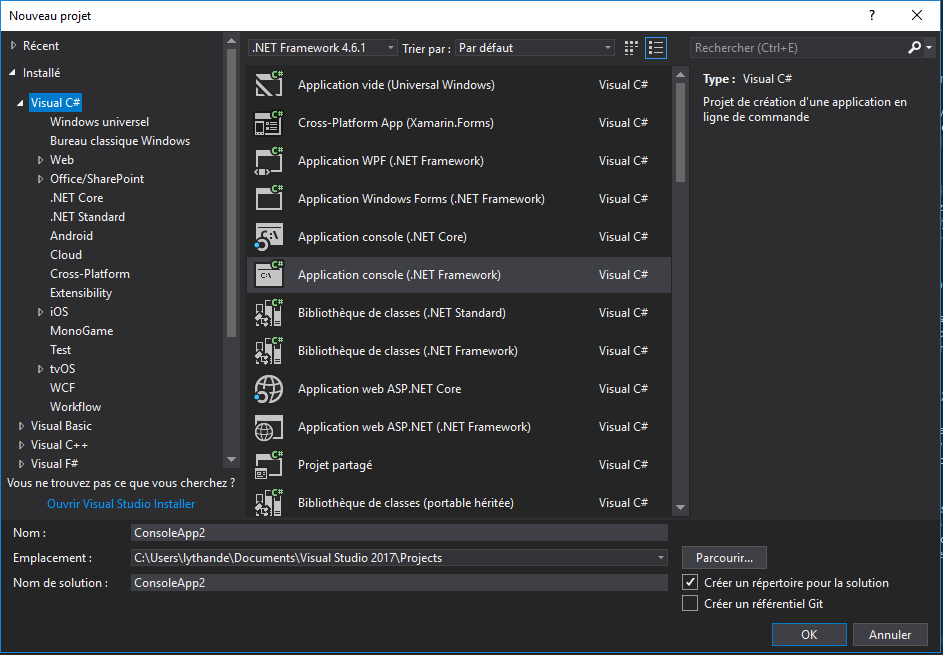This screenshot has height=655, width=943.
Task: Click OK to create the project
Action: click(x=808, y=634)
